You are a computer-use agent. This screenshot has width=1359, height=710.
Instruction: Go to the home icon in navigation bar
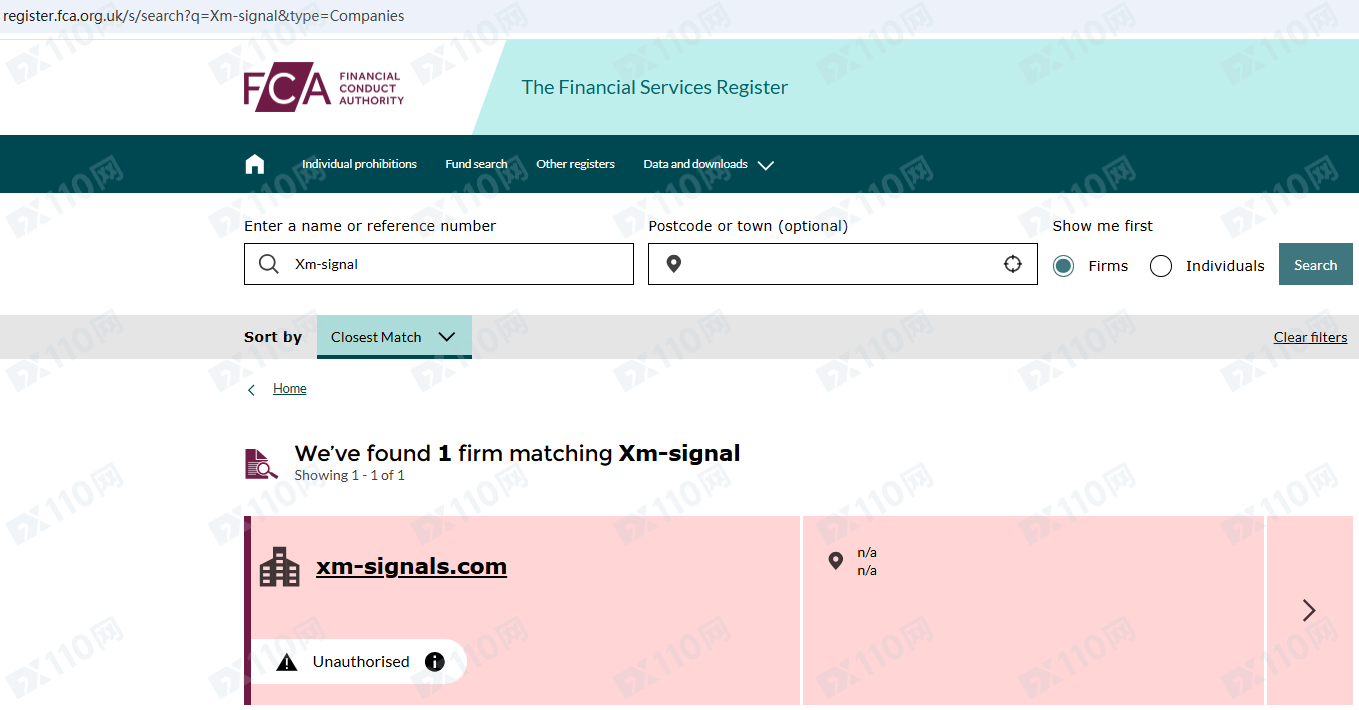255,164
